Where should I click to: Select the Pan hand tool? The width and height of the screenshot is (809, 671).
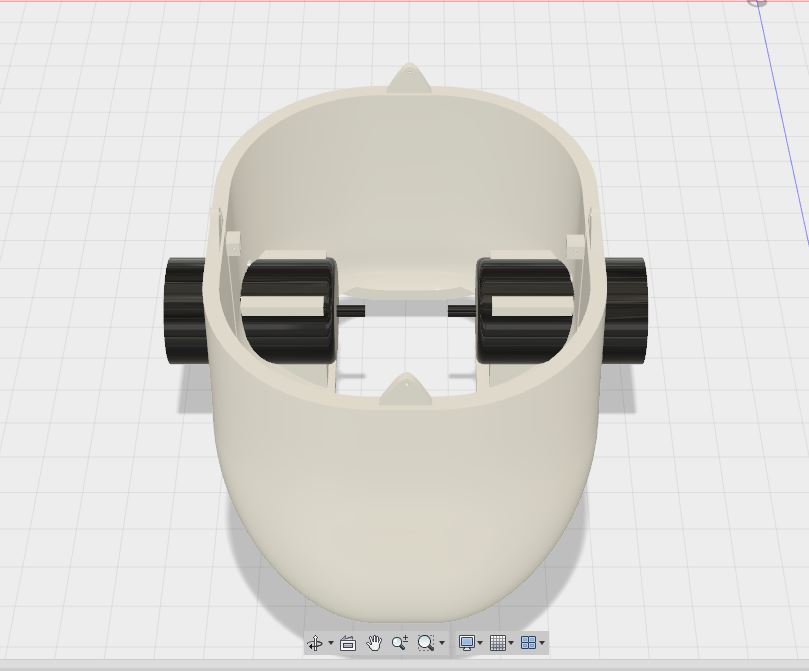[x=374, y=643]
